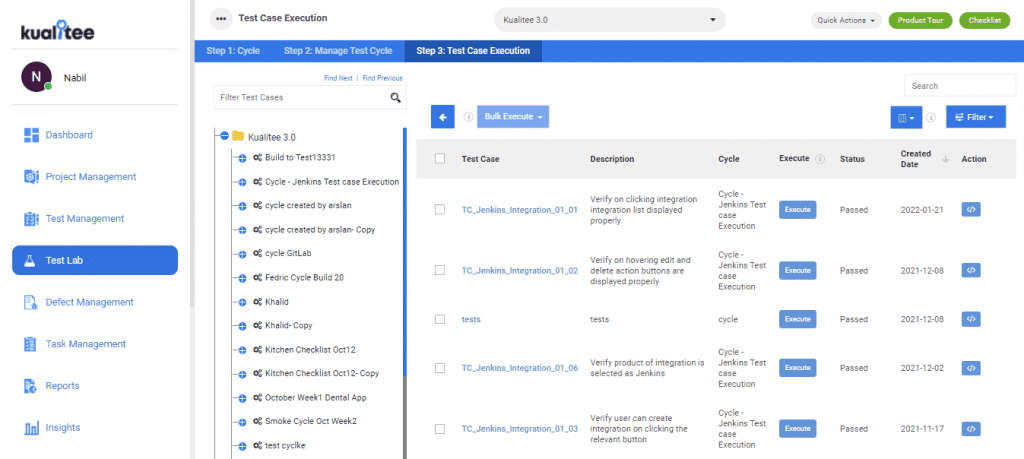
Task: Check the box for TC_Jenkins_Integration_01_06
Action: click(x=440, y=368)
